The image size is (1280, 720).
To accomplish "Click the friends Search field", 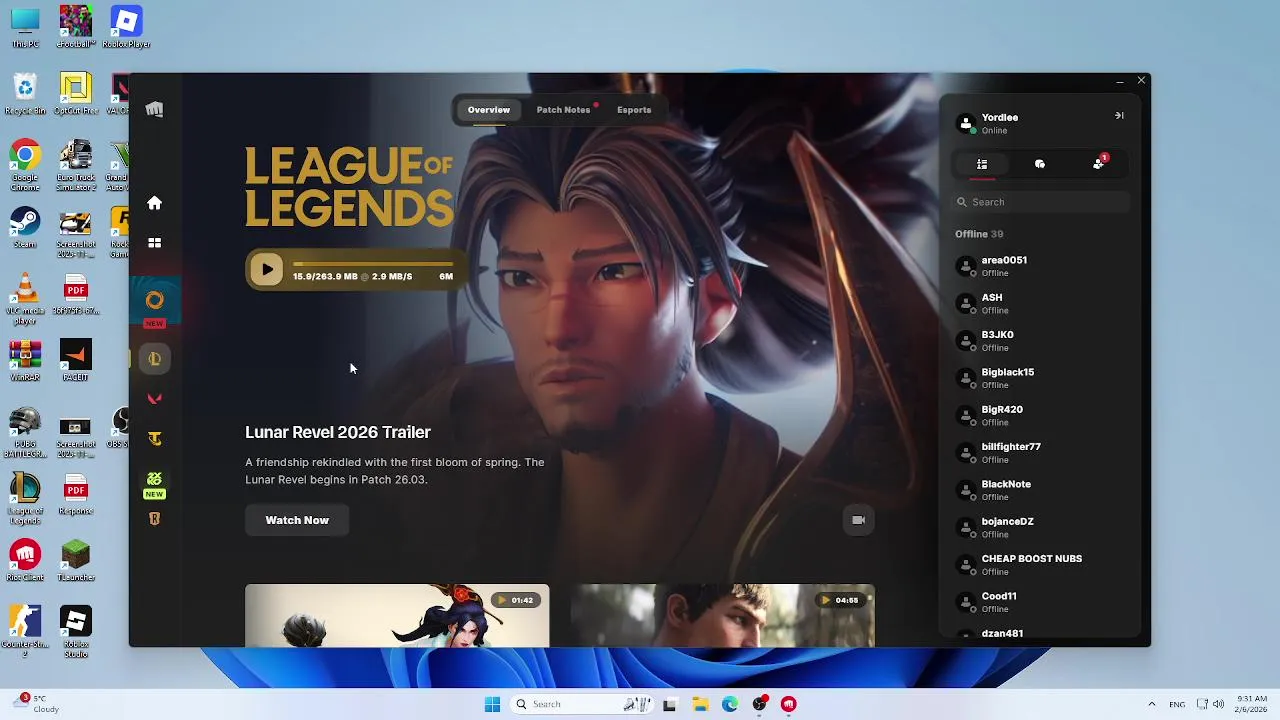I will click(1040, 202).
